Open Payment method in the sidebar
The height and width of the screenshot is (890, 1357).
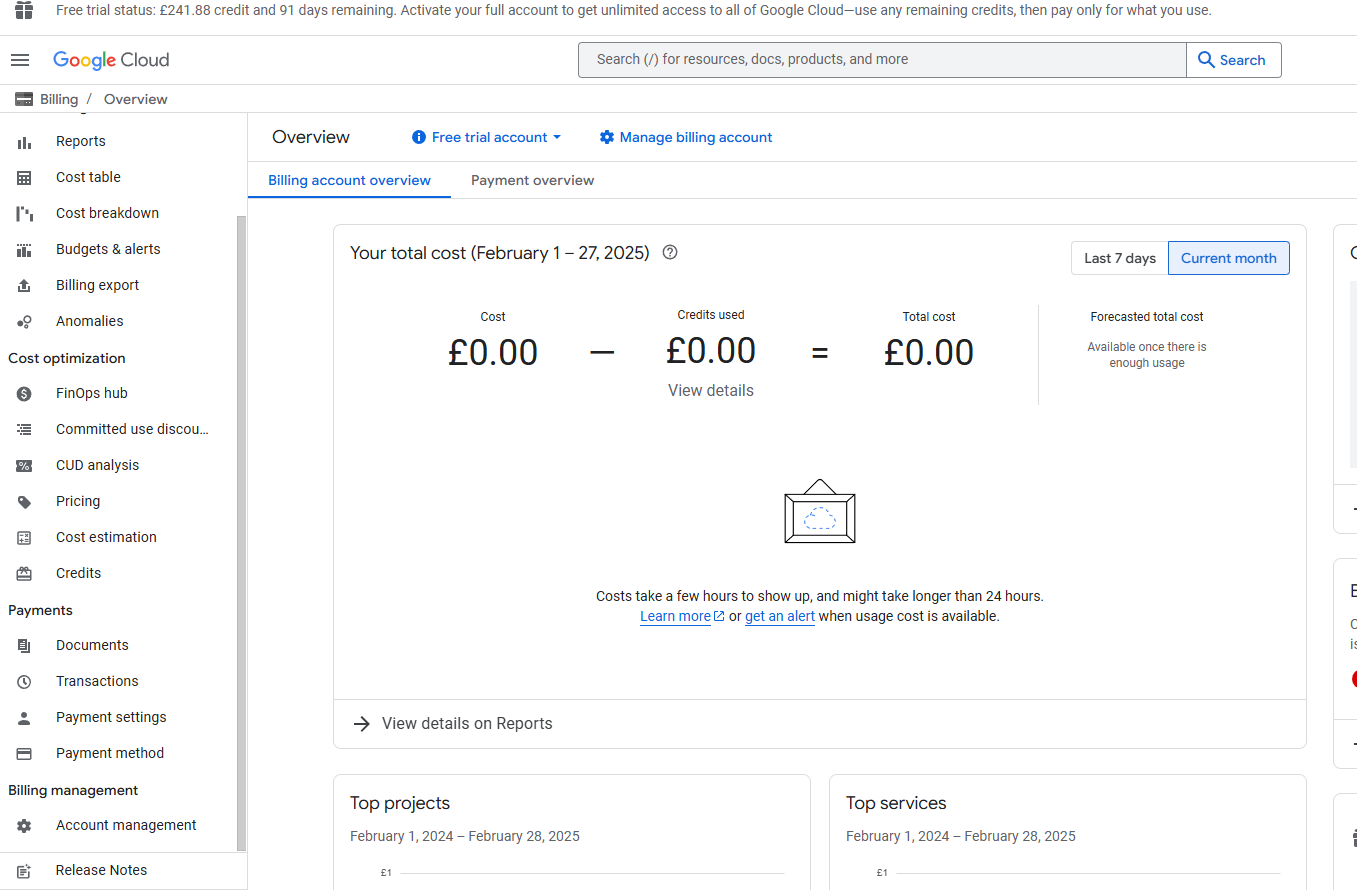(x=110, y=754)
